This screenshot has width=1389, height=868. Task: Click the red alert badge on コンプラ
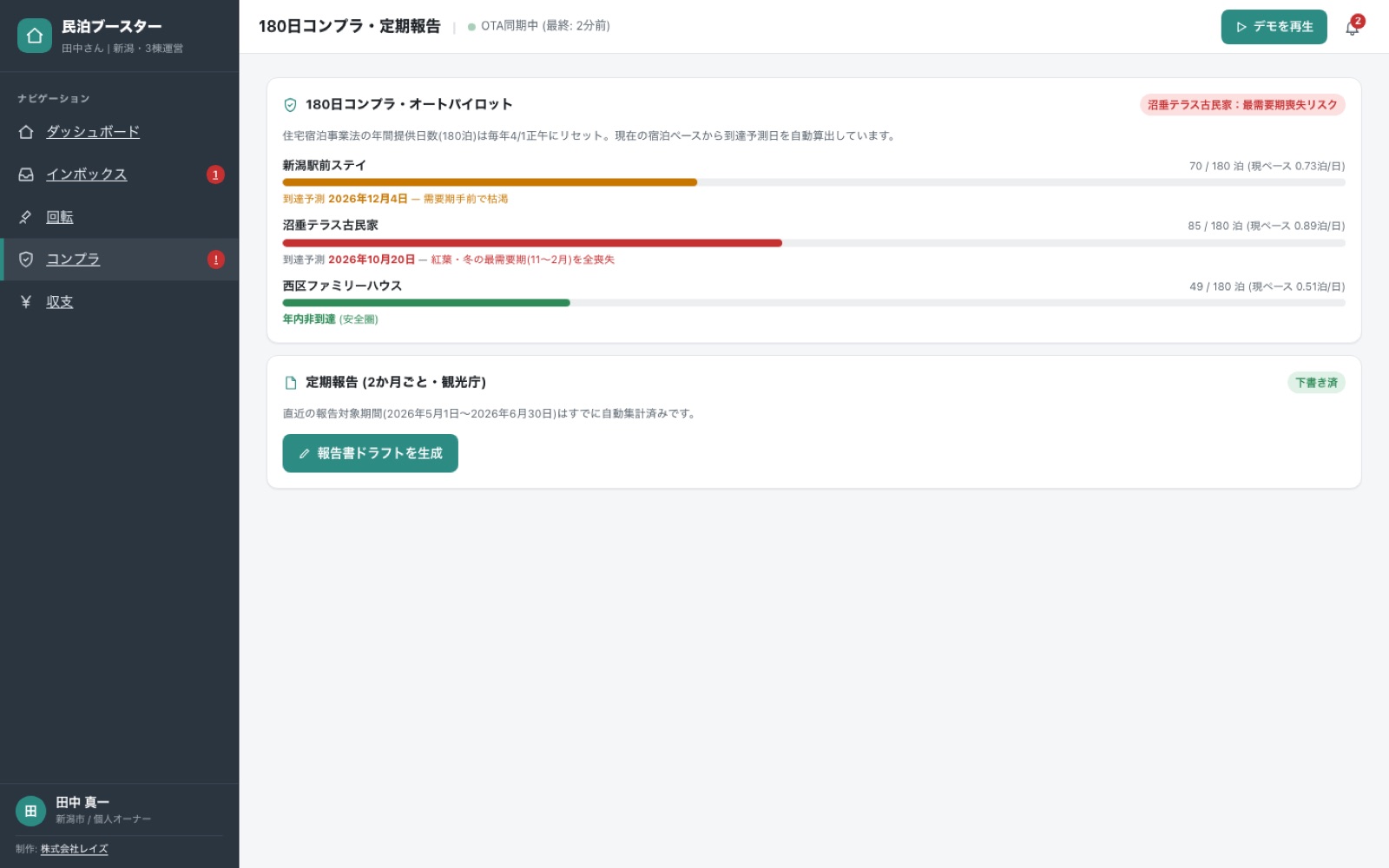pos(215,260)
